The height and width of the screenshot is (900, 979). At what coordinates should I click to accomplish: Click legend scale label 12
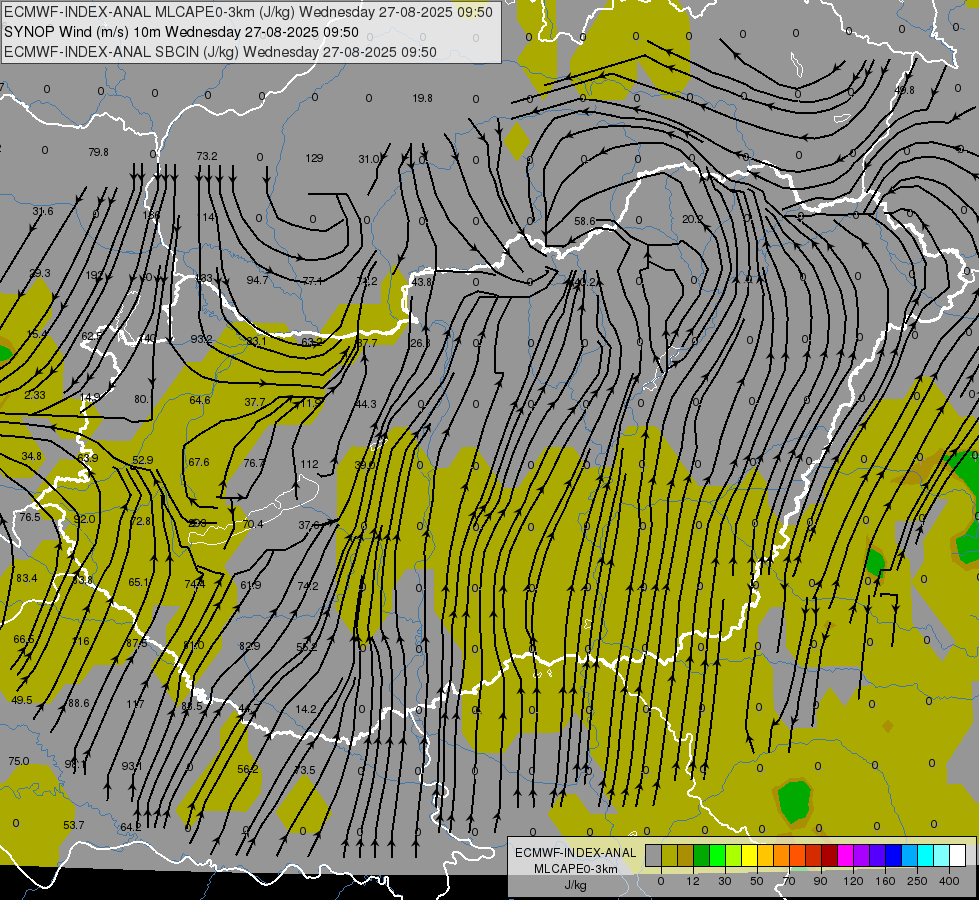(692, 881)
